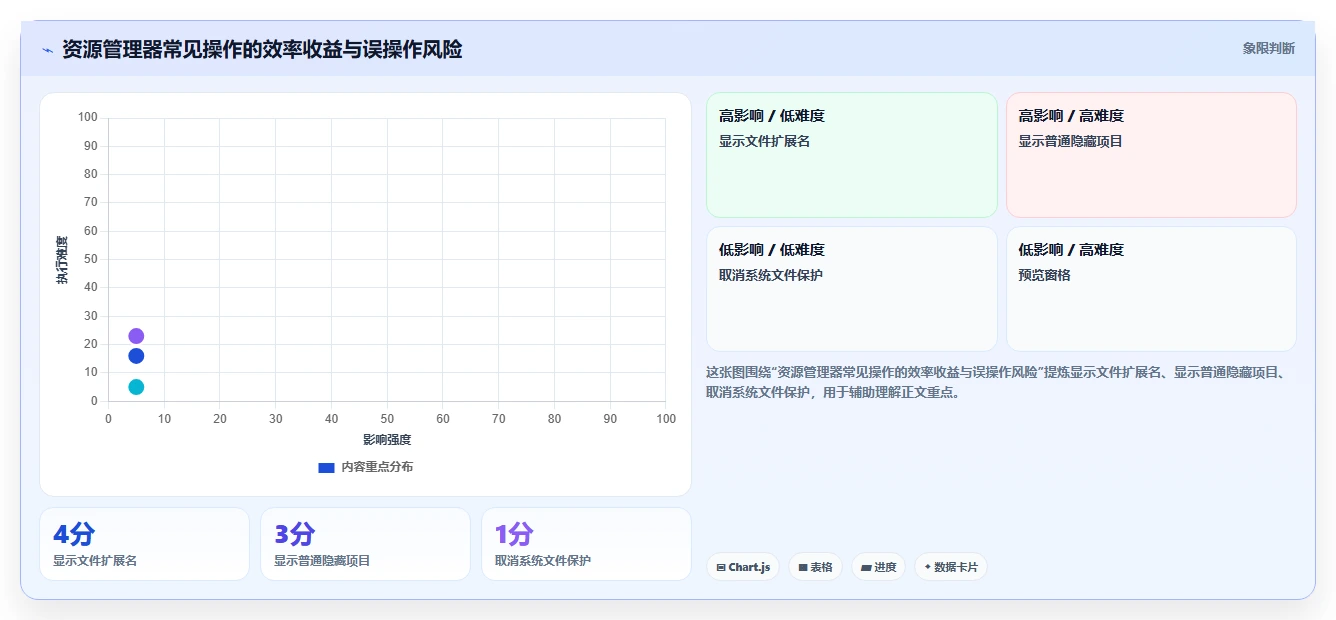Screen dimensions: 1336x620
Task: Click the 预览窗格 quadrant text
Action: click(1044, 275)
